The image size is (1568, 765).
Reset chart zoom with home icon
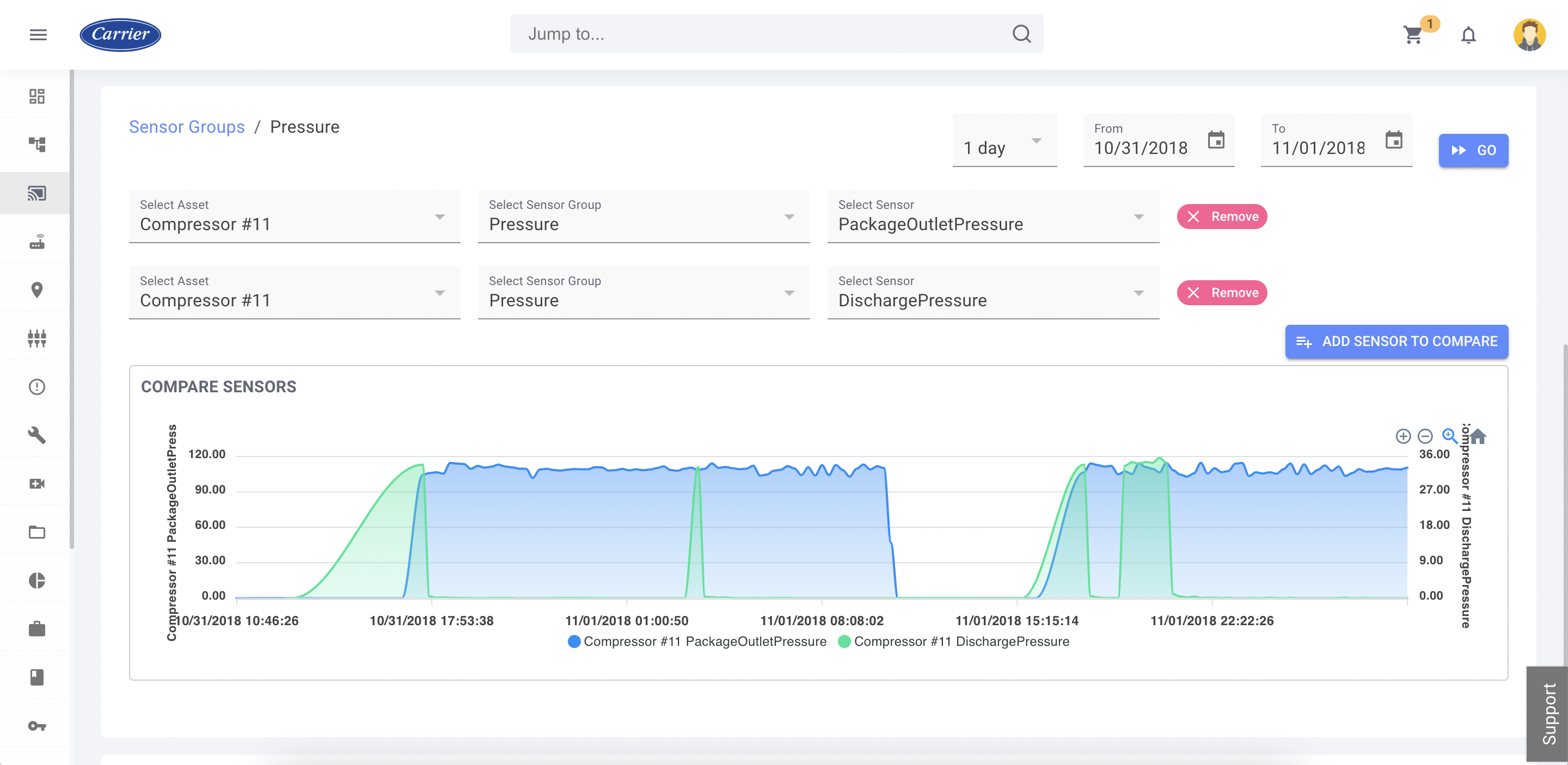[1478, 436]
